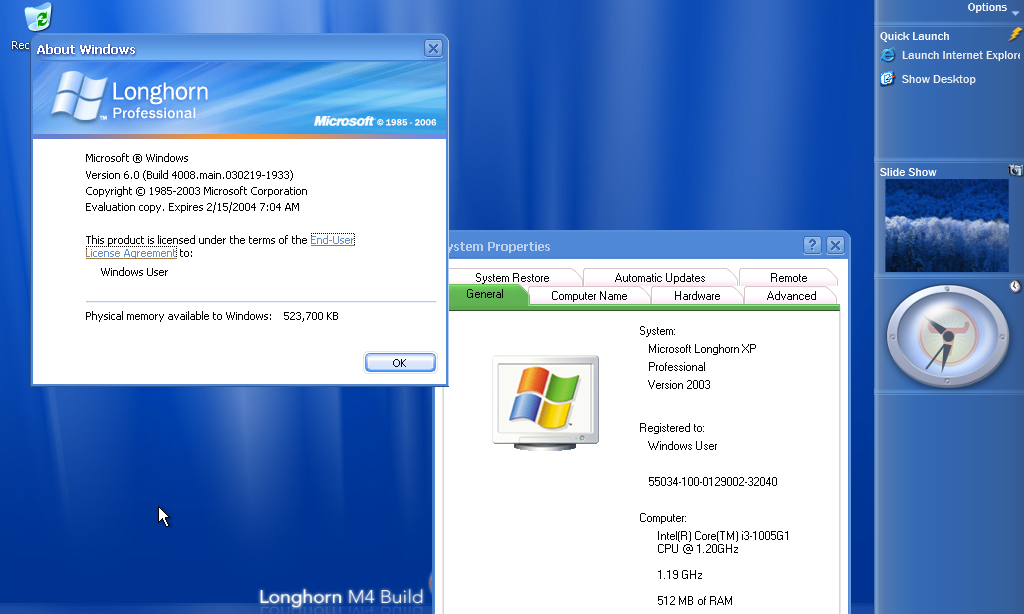Open the End-User License Agreement link
This screenshot has height=614, width=1024.
(x=332, y=240)
